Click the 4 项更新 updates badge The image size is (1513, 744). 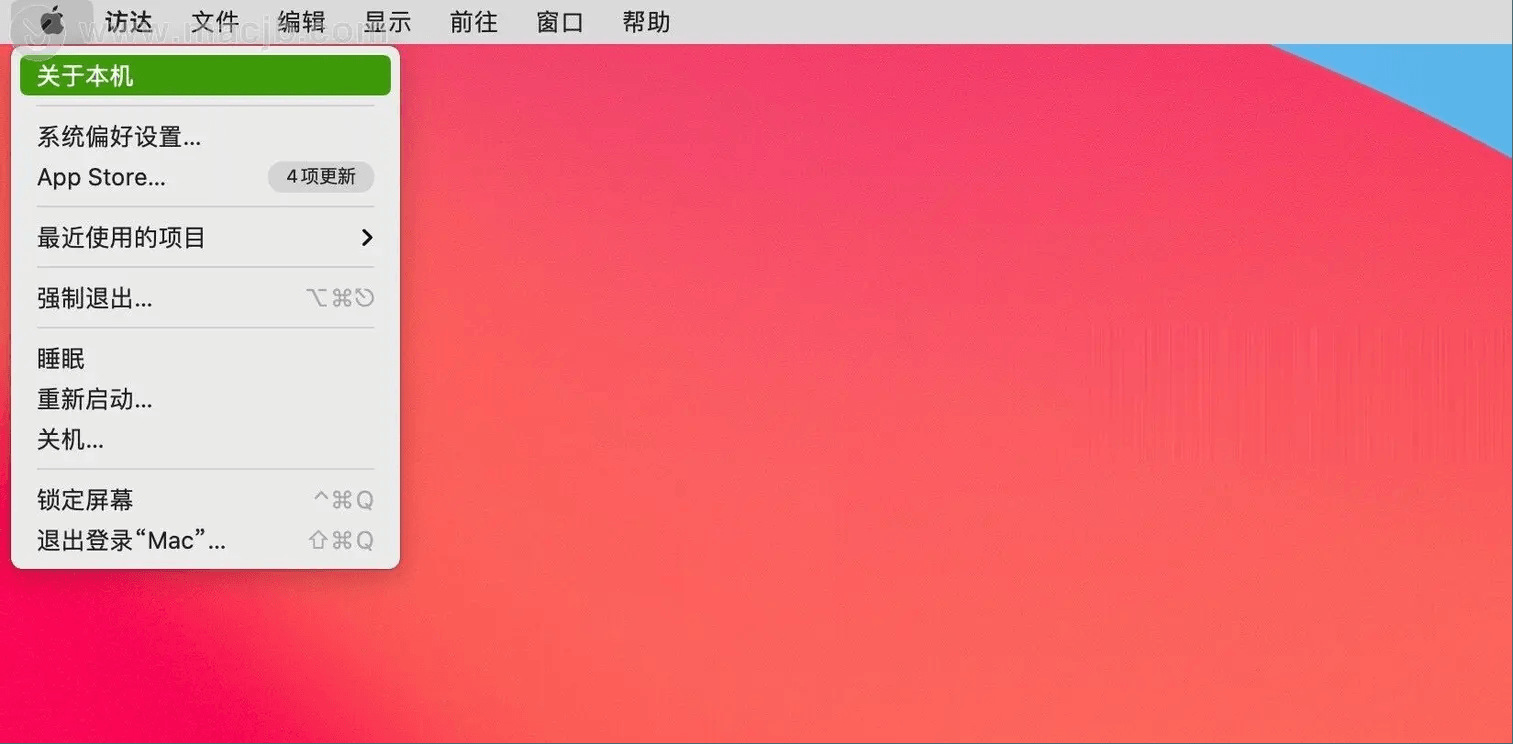coord(321,177)
